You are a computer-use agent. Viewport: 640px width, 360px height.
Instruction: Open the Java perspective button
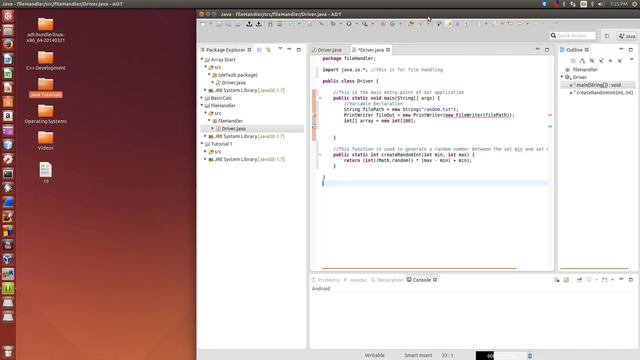pyautogui.click(x=627, y=36)
